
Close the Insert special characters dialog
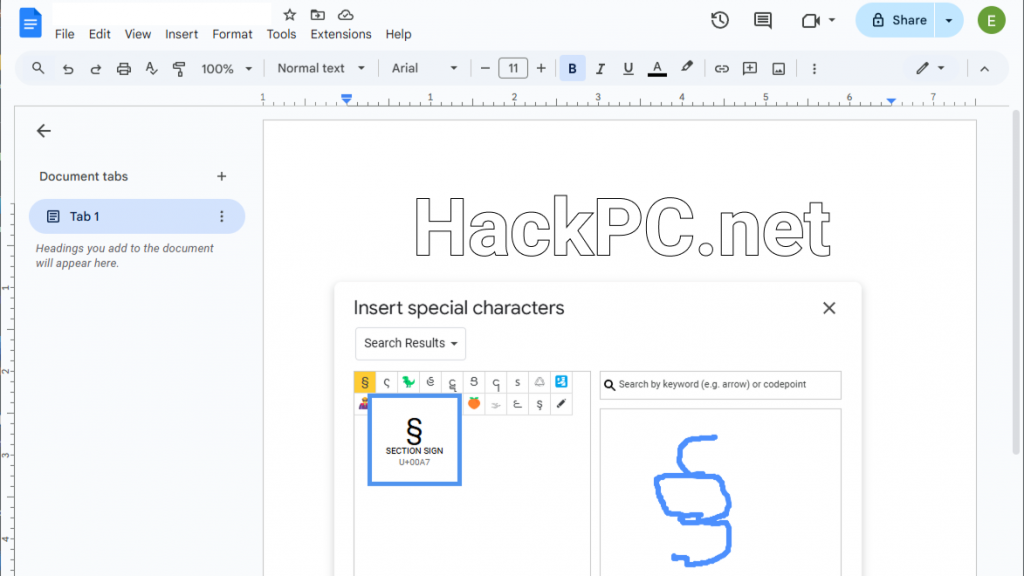pos(829,308)
